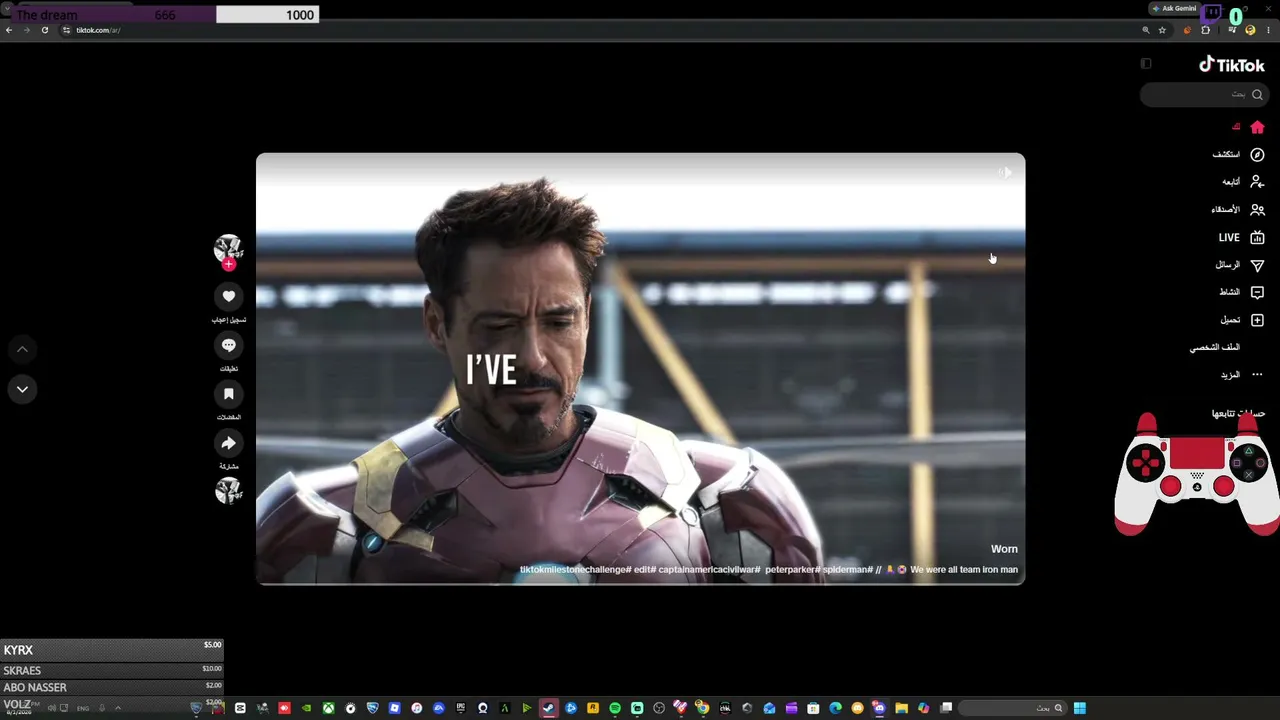Screen dimensions: 1280x720
Task: Collapse the TikTok sidebar panel
Action: pos(1146,64)
